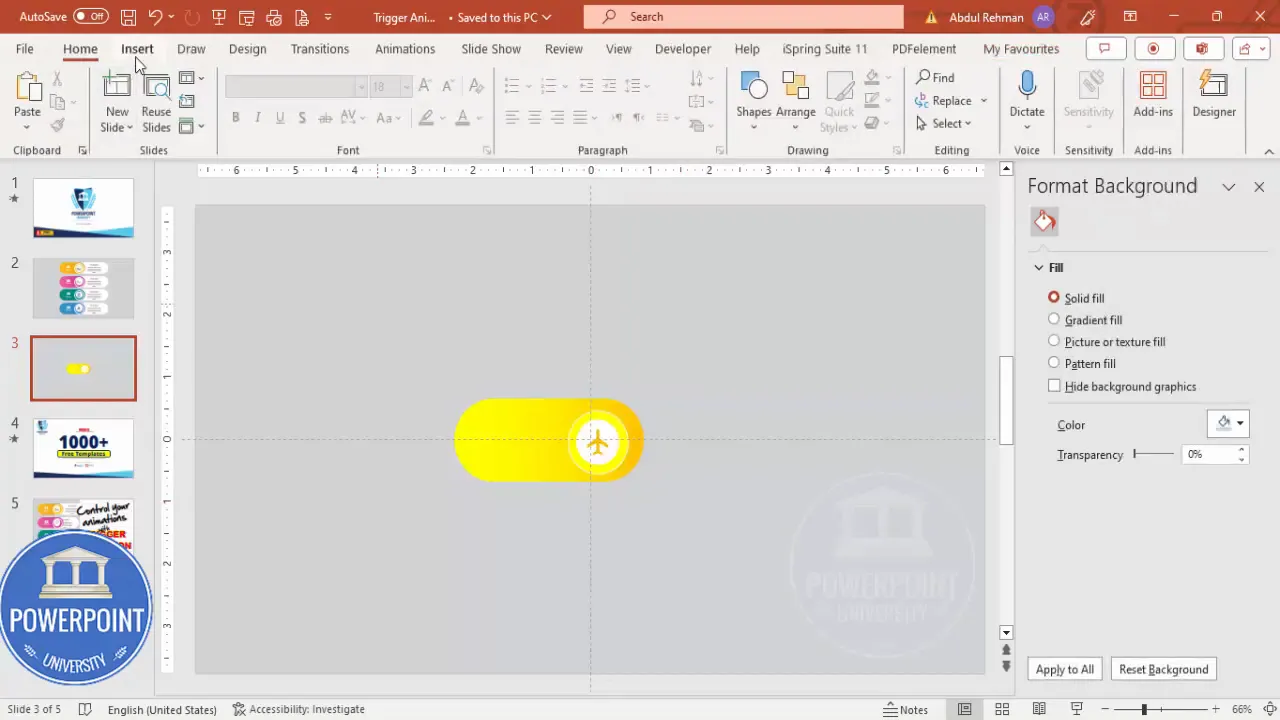This screenshot has width=1280, height=720.
Task: Click the Bold formatting icon
Action: tap(235, 118)
